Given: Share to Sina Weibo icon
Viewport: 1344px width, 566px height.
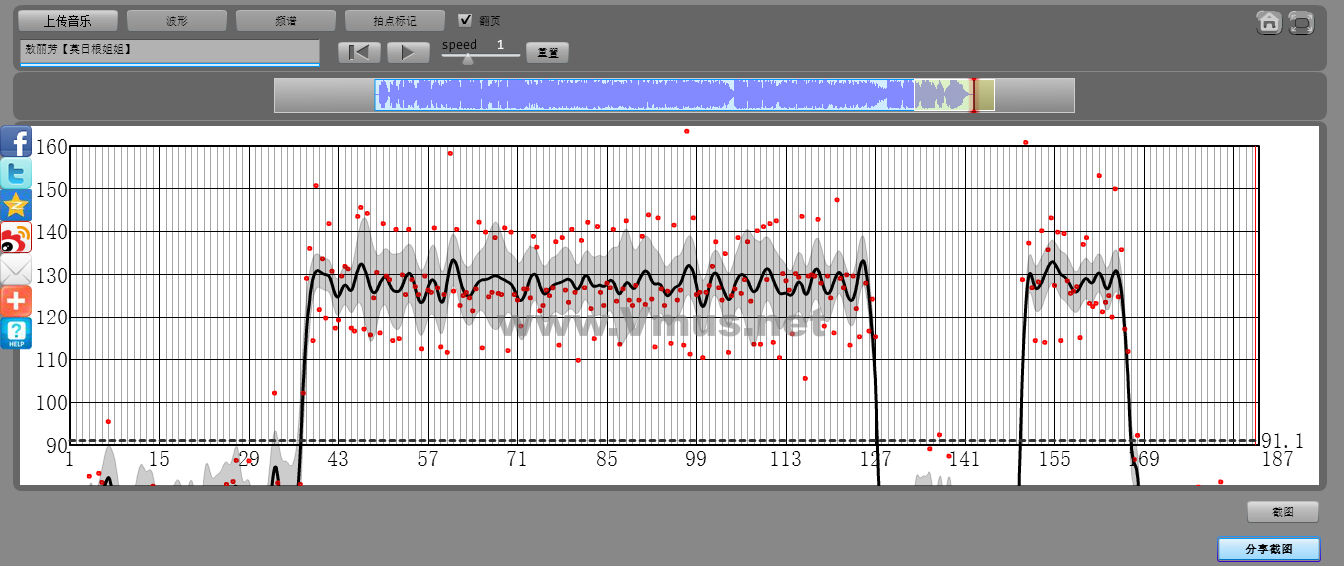Looking at the screenshot, I should (16, 237).
